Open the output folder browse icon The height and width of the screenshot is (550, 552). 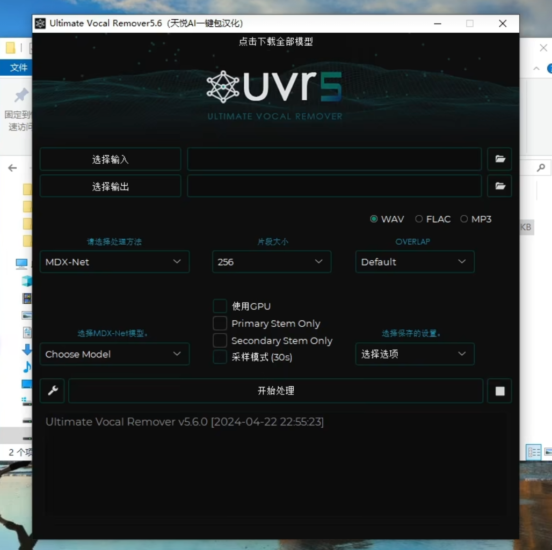click(x=500, y=186)
